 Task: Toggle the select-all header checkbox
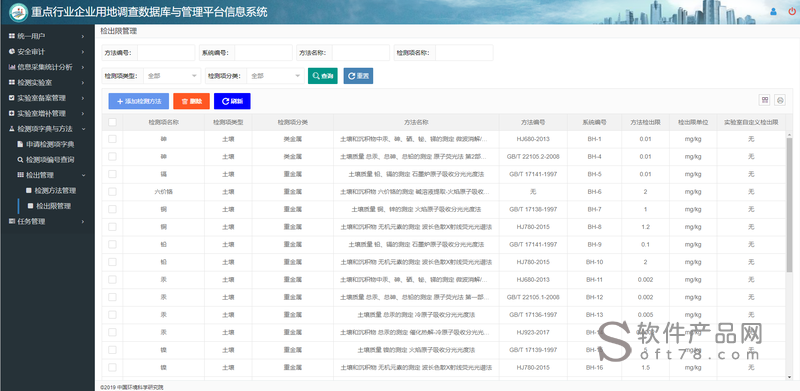point(112,122)
